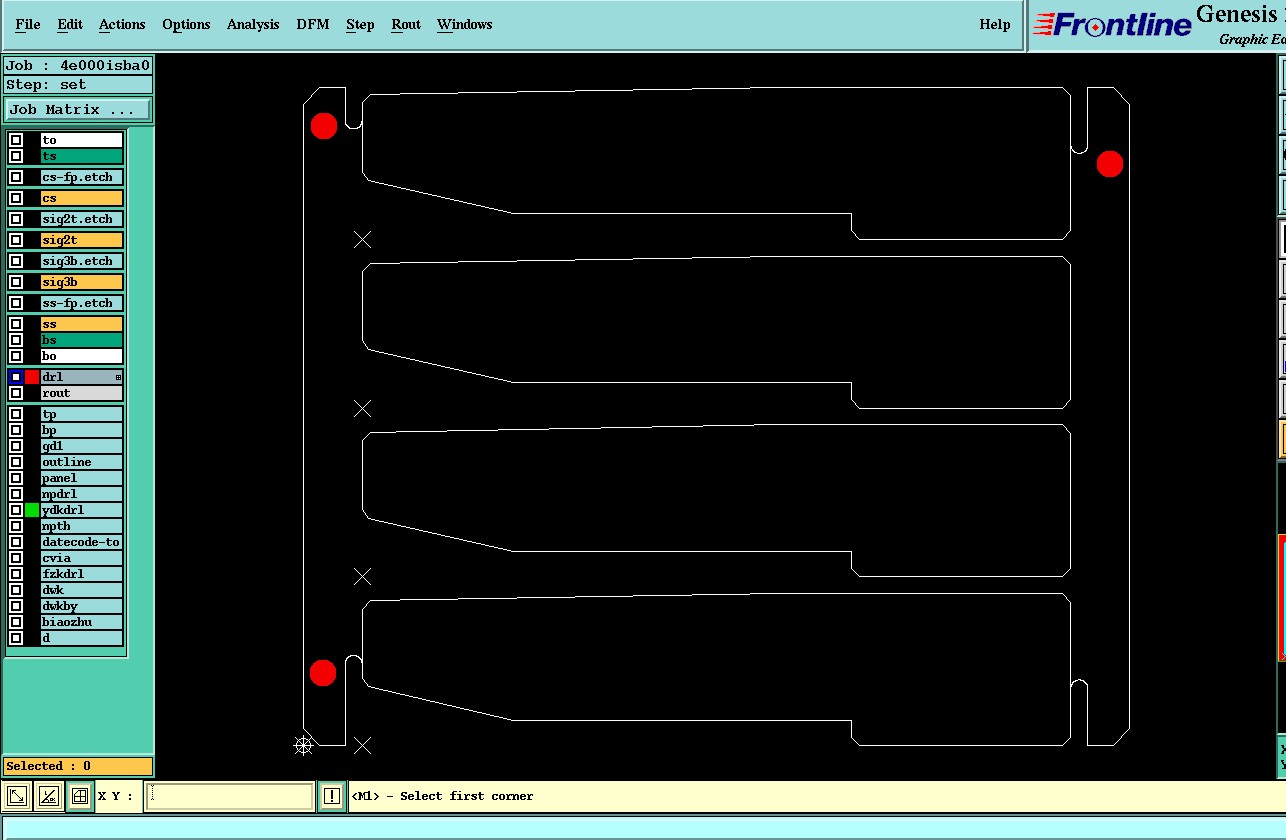Click the red drill hole at board's bottom-left
This screenshot has width=1286, height=840.
point(323,673)
